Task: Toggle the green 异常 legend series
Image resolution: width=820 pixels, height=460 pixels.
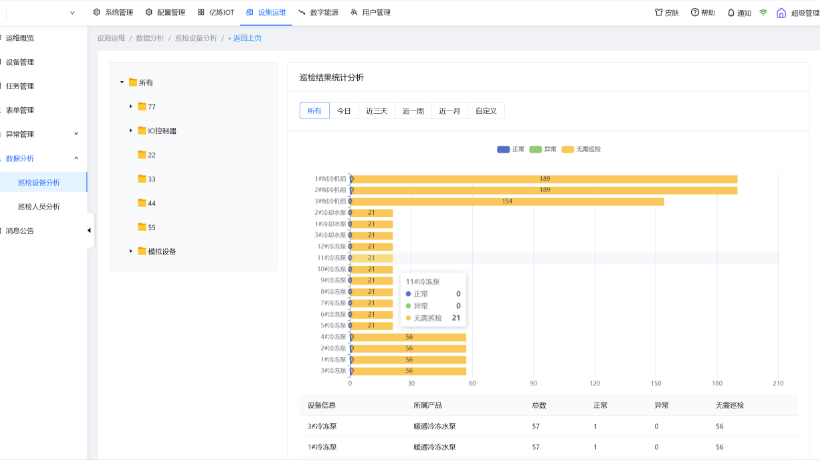Action: pos(543,149)
